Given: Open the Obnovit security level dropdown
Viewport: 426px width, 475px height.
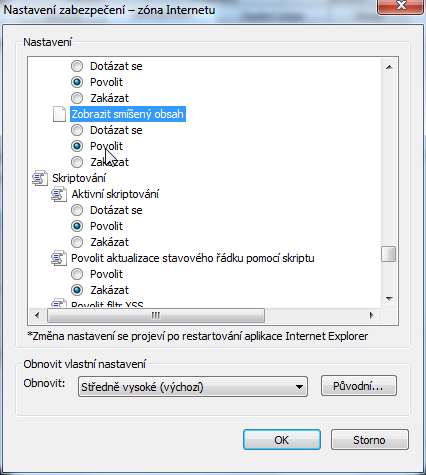Looking at the screenshot, I should pos(193,387).
